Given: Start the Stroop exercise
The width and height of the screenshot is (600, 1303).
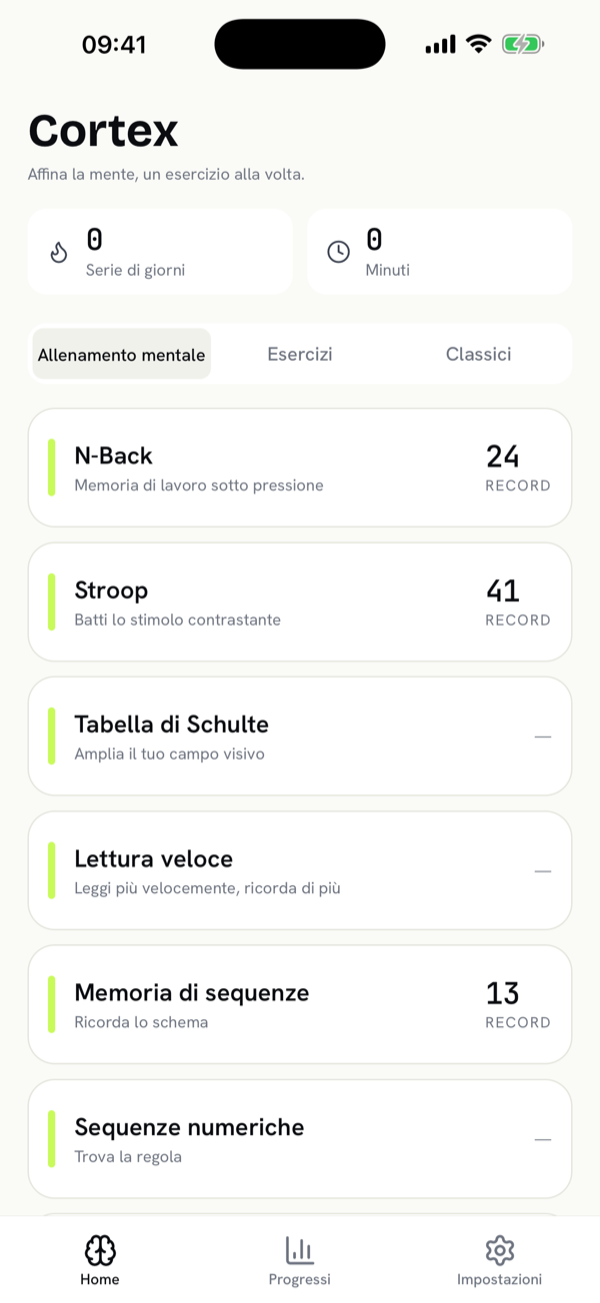Looking at the screenshot, I should pos(300,601).
